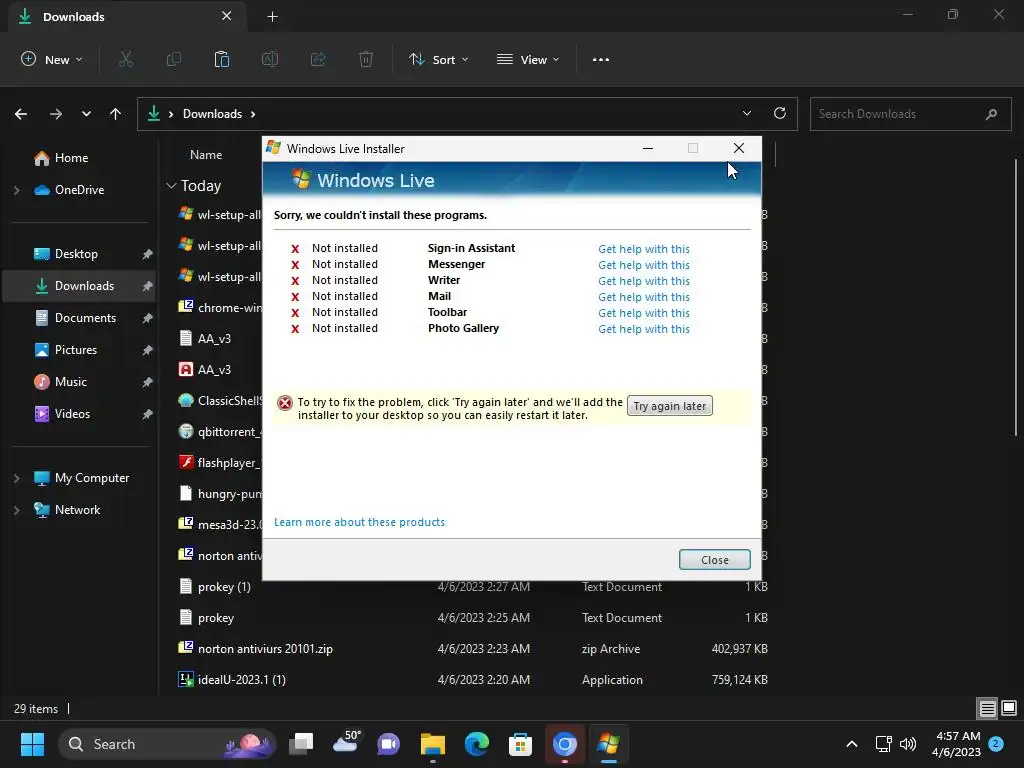Expand Network tree node
This screenshot has height=768, width=1024.
(x=16, y=510)
